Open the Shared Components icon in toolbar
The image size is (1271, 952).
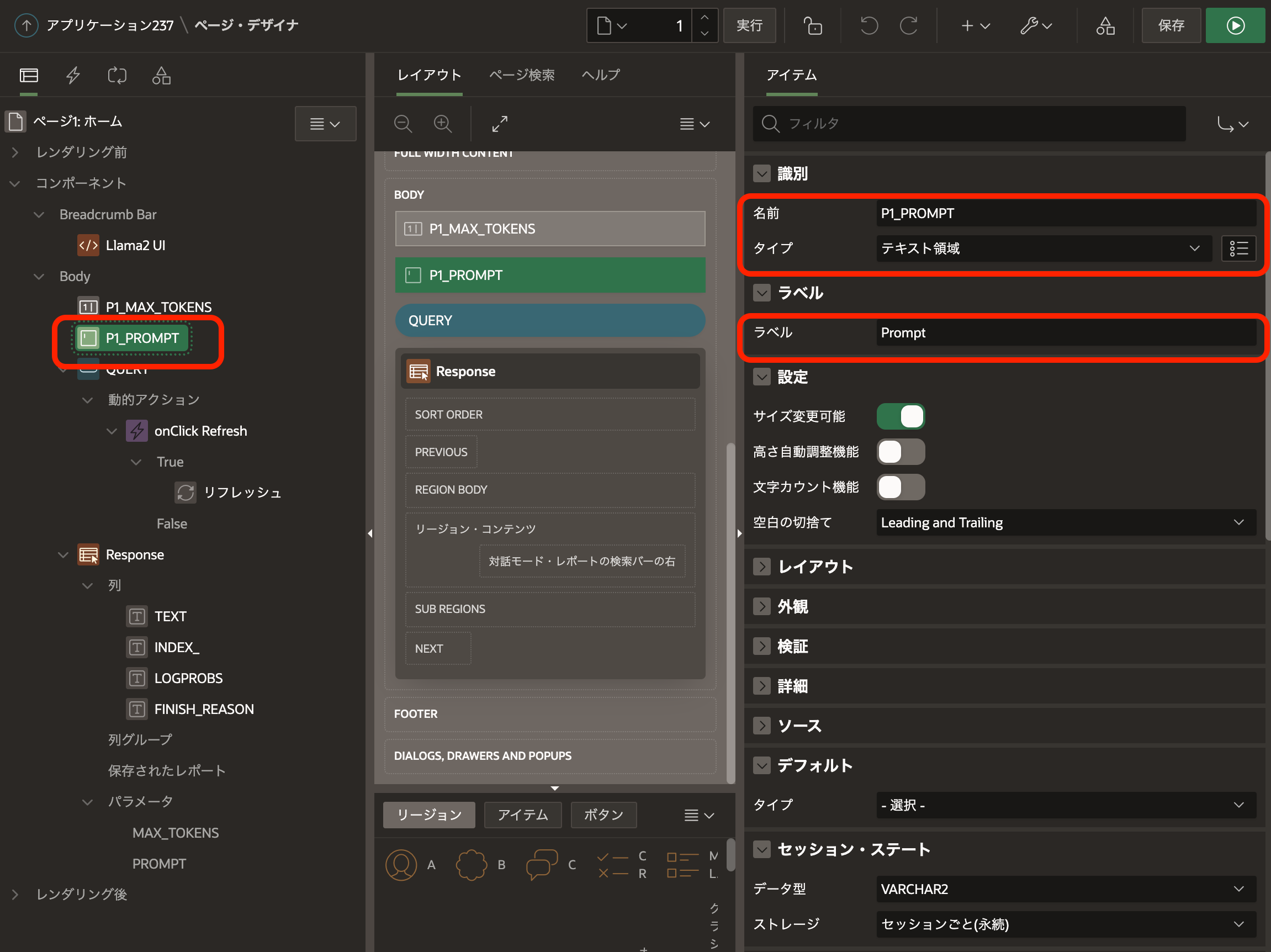point(1104,25)
